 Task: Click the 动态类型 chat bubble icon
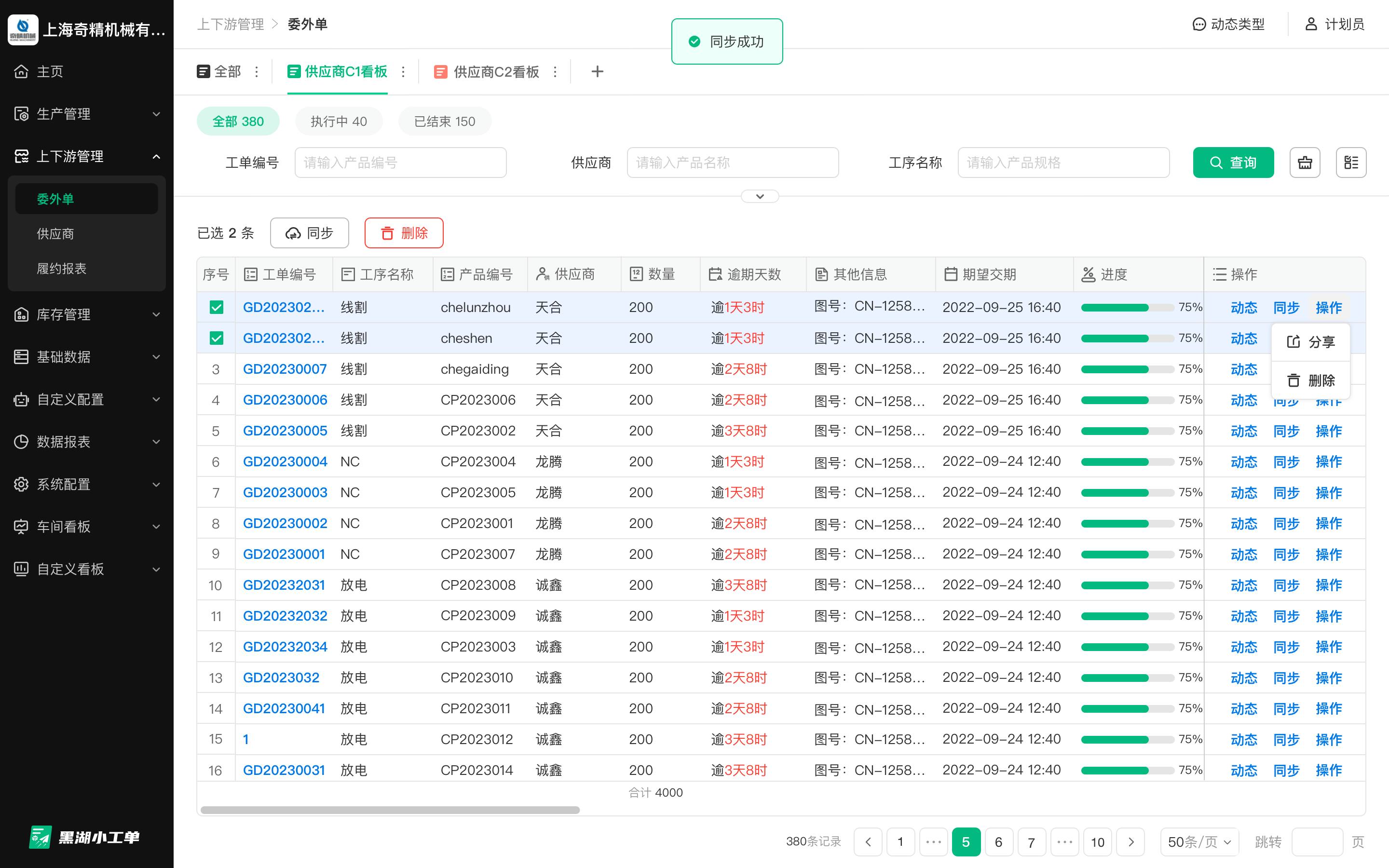1199,24
